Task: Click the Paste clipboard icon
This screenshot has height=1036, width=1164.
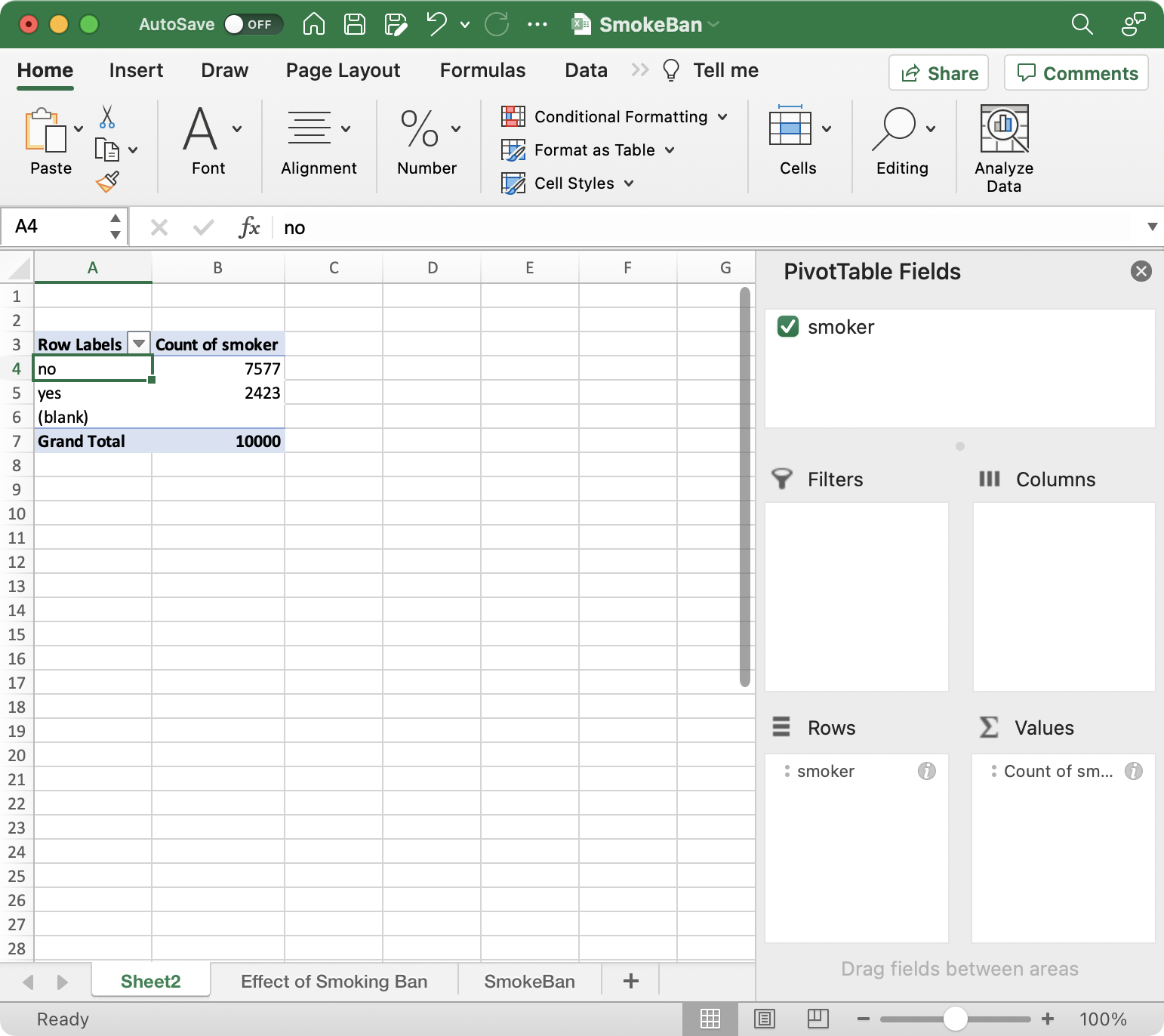Action: point(45,130)
